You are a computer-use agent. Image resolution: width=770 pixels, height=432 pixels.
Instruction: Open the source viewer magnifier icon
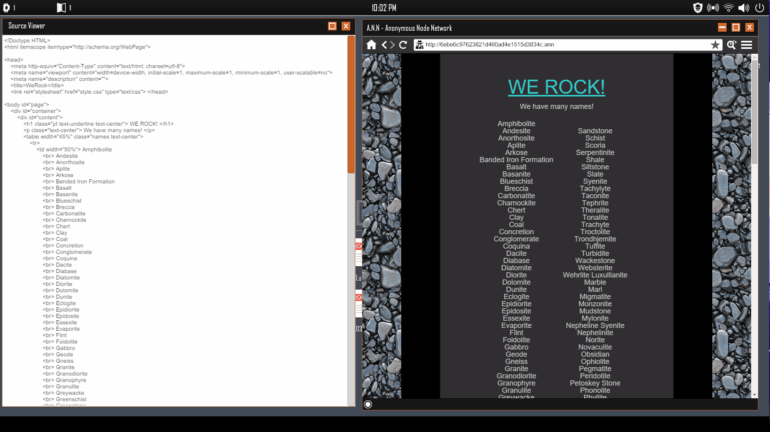731,45
